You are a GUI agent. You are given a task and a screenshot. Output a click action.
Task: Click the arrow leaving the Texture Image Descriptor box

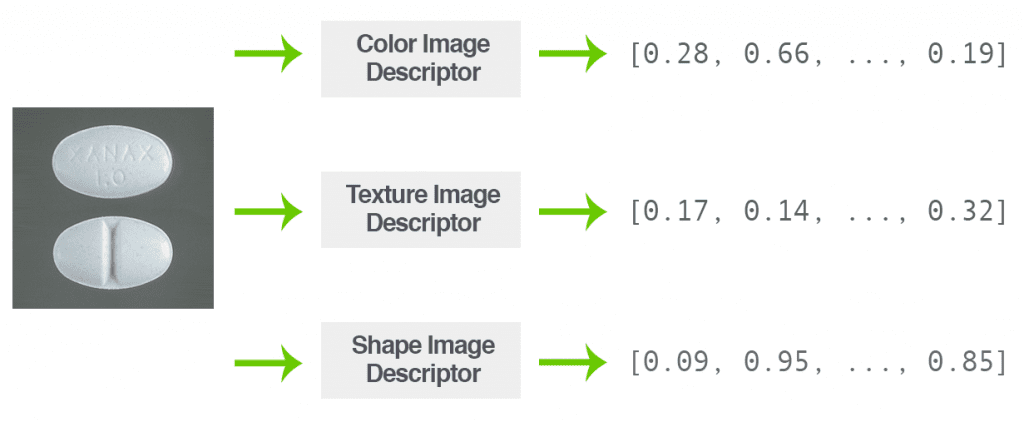[x=573, y=212]
